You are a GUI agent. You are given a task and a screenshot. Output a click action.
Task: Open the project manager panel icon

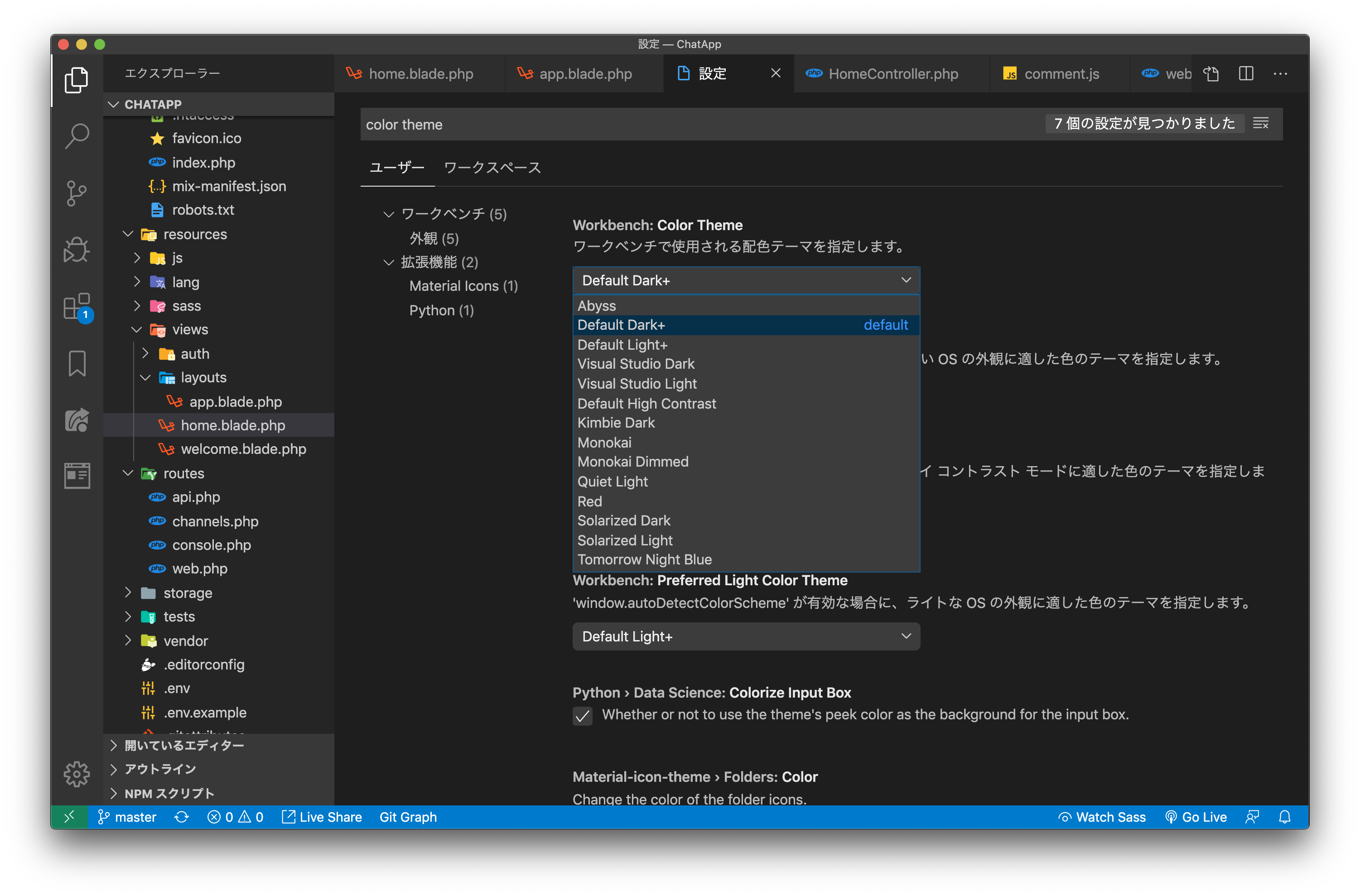(77, 476)
